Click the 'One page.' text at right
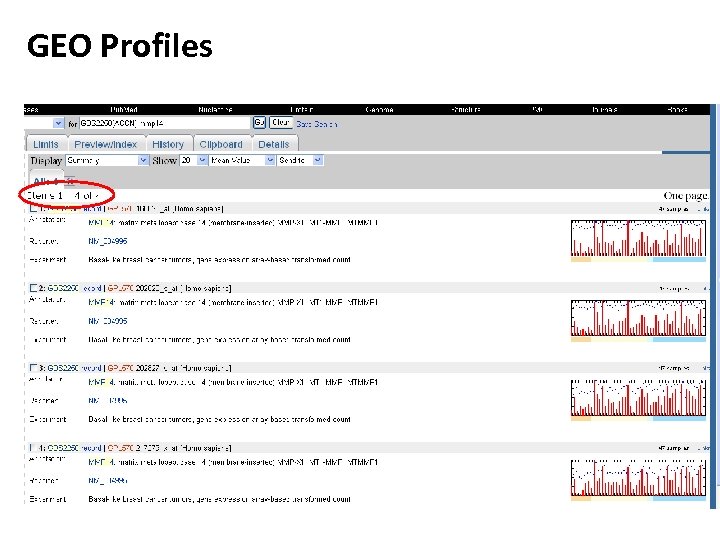This screenshot has height=540, width=720. click(686, 196)
